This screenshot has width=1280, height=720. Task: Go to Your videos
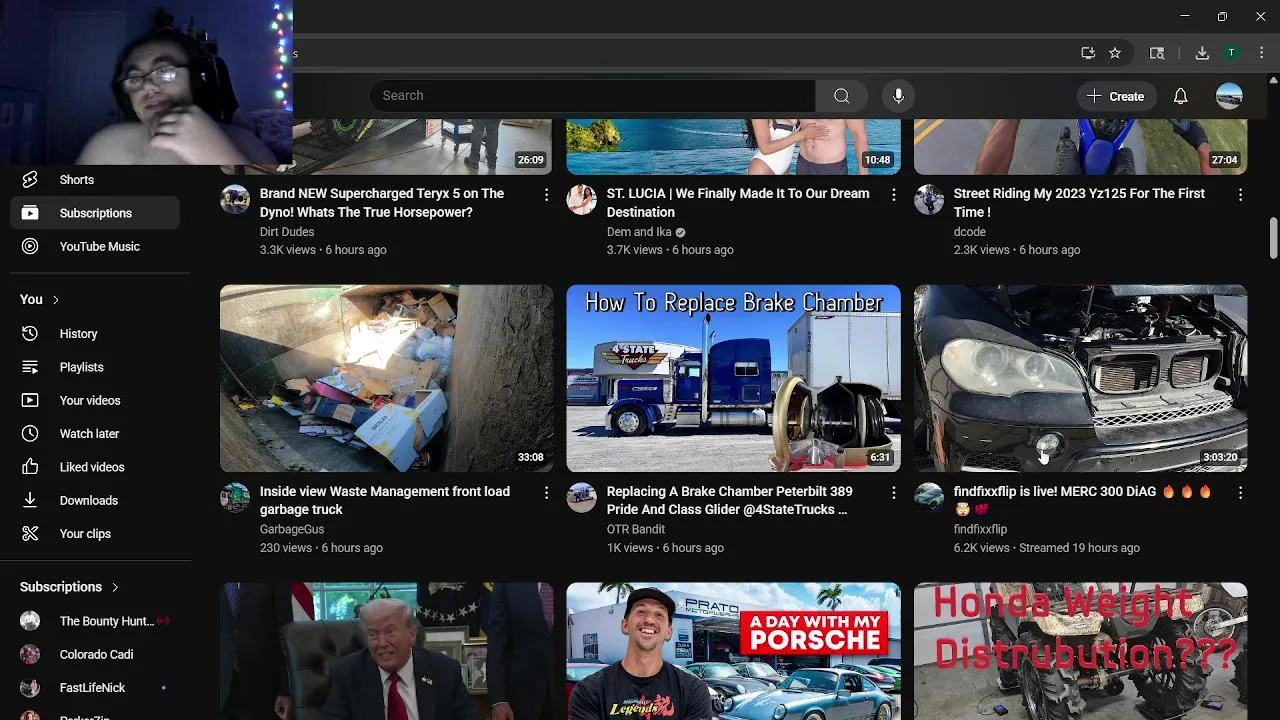click(95, 400)
